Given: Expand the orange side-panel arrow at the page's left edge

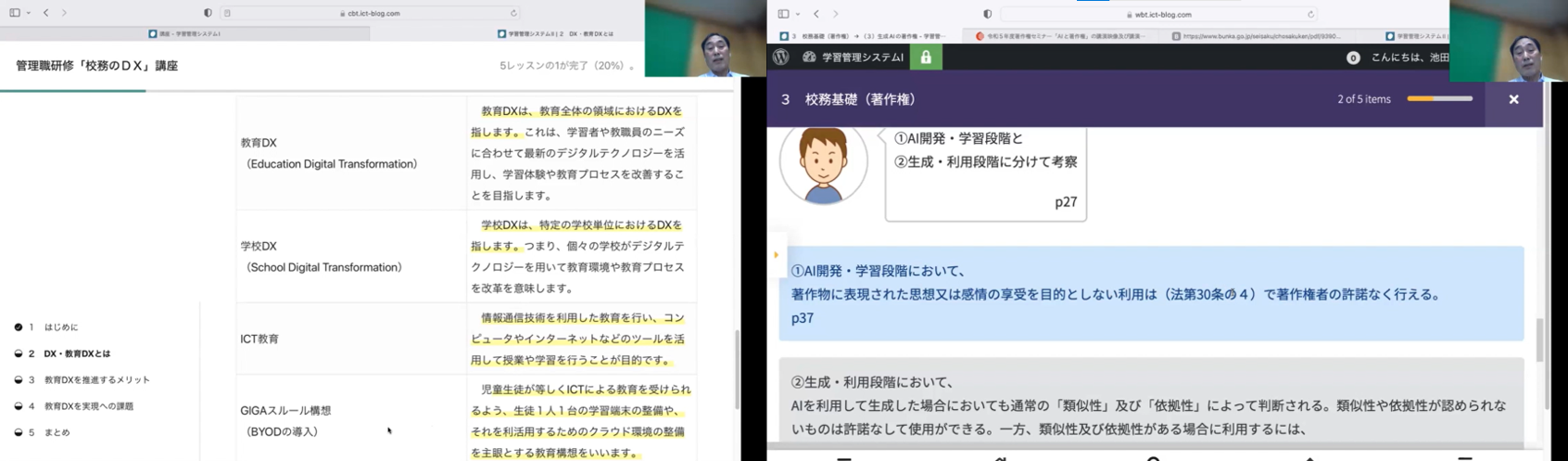Looking at the screenshot, I should (777, 255).
